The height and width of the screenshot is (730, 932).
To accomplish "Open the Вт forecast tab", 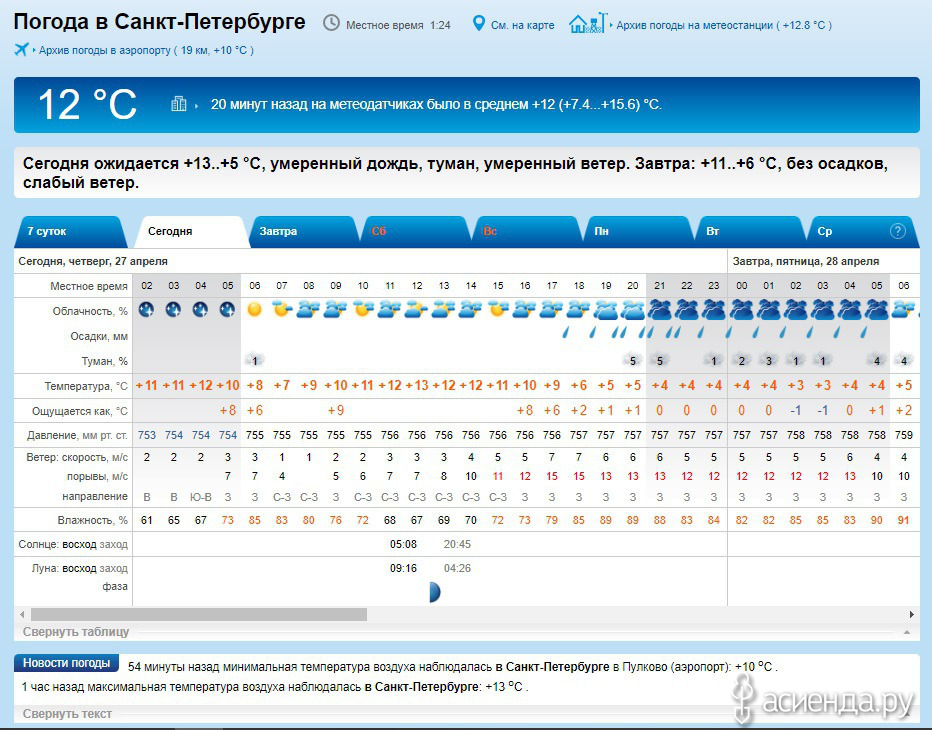I will [x=750, y=231].
